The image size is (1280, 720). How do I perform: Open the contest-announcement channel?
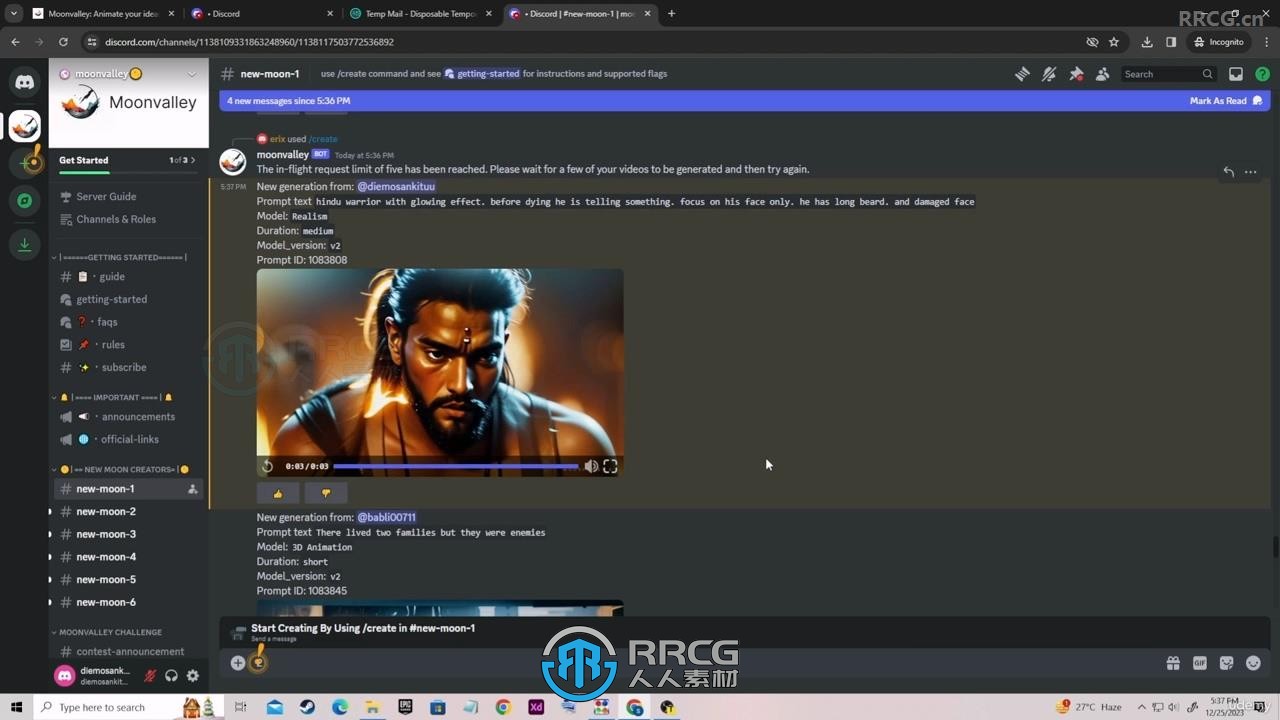tap(128, 651)
